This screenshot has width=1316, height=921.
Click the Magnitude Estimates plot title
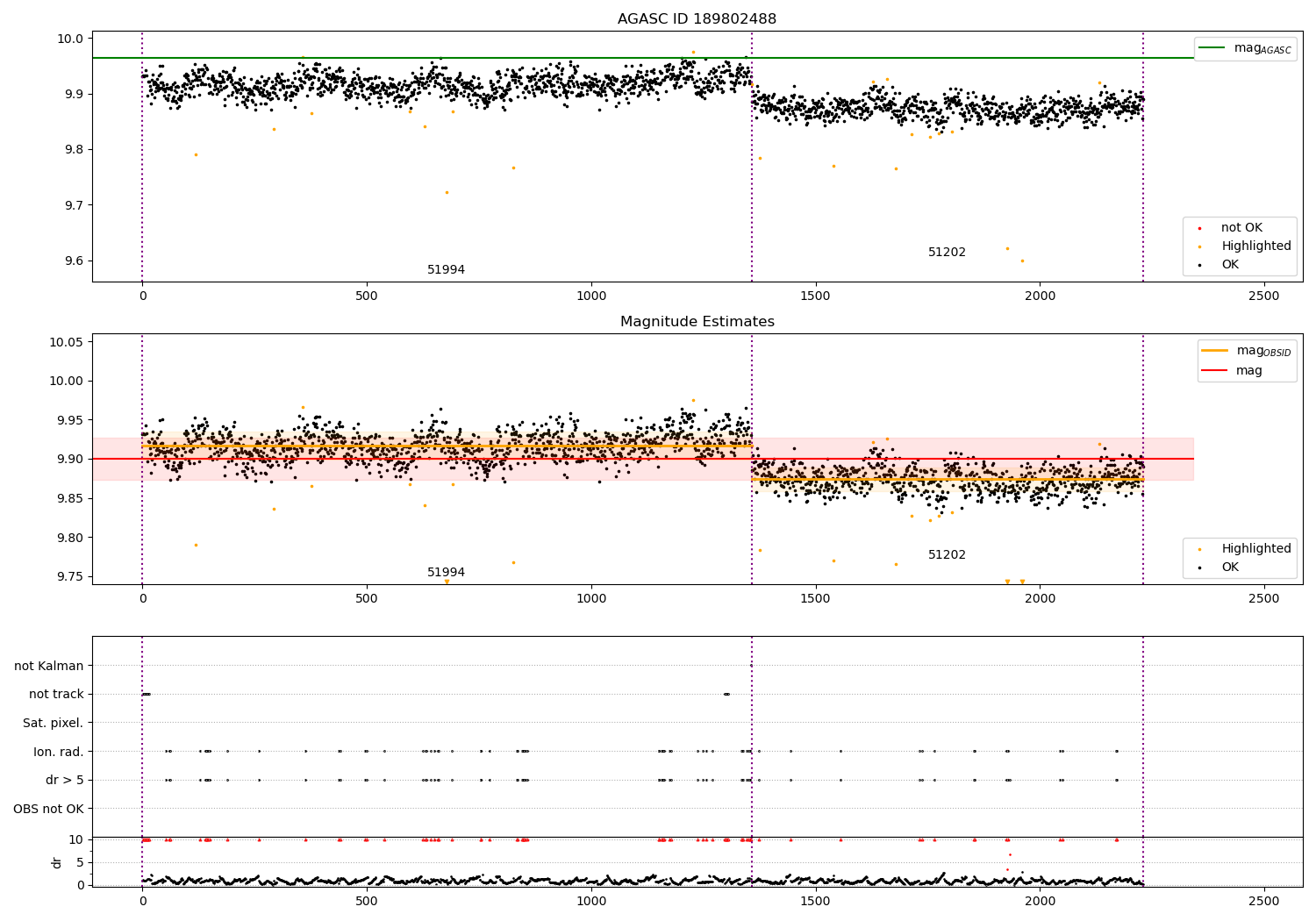697,322
